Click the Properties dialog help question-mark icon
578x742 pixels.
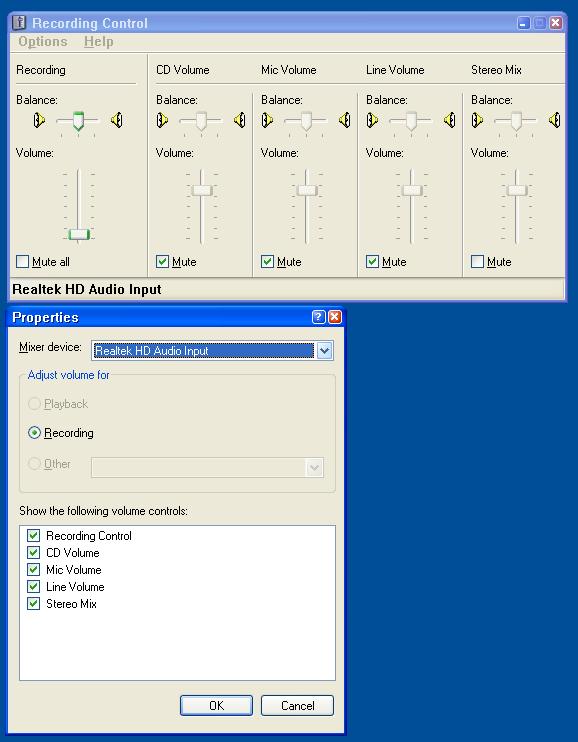319,317
